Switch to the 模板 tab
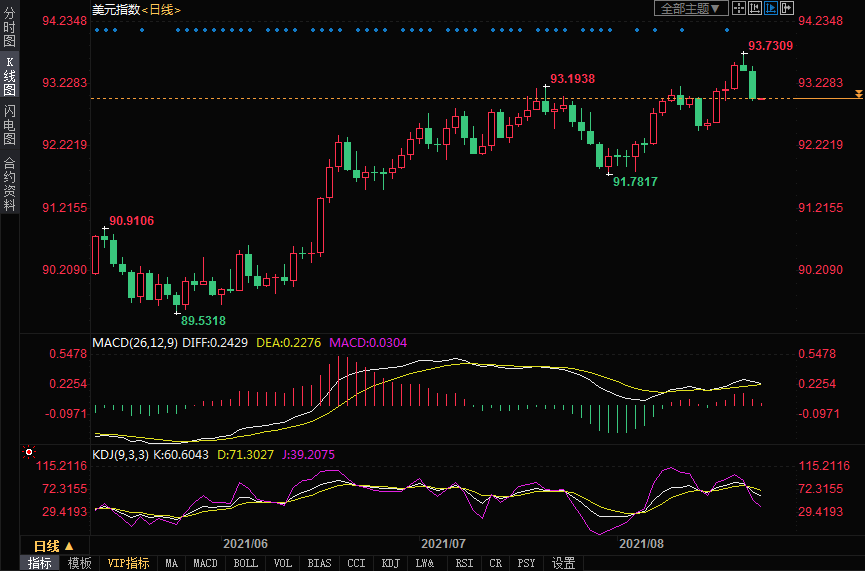 [79, 563]
